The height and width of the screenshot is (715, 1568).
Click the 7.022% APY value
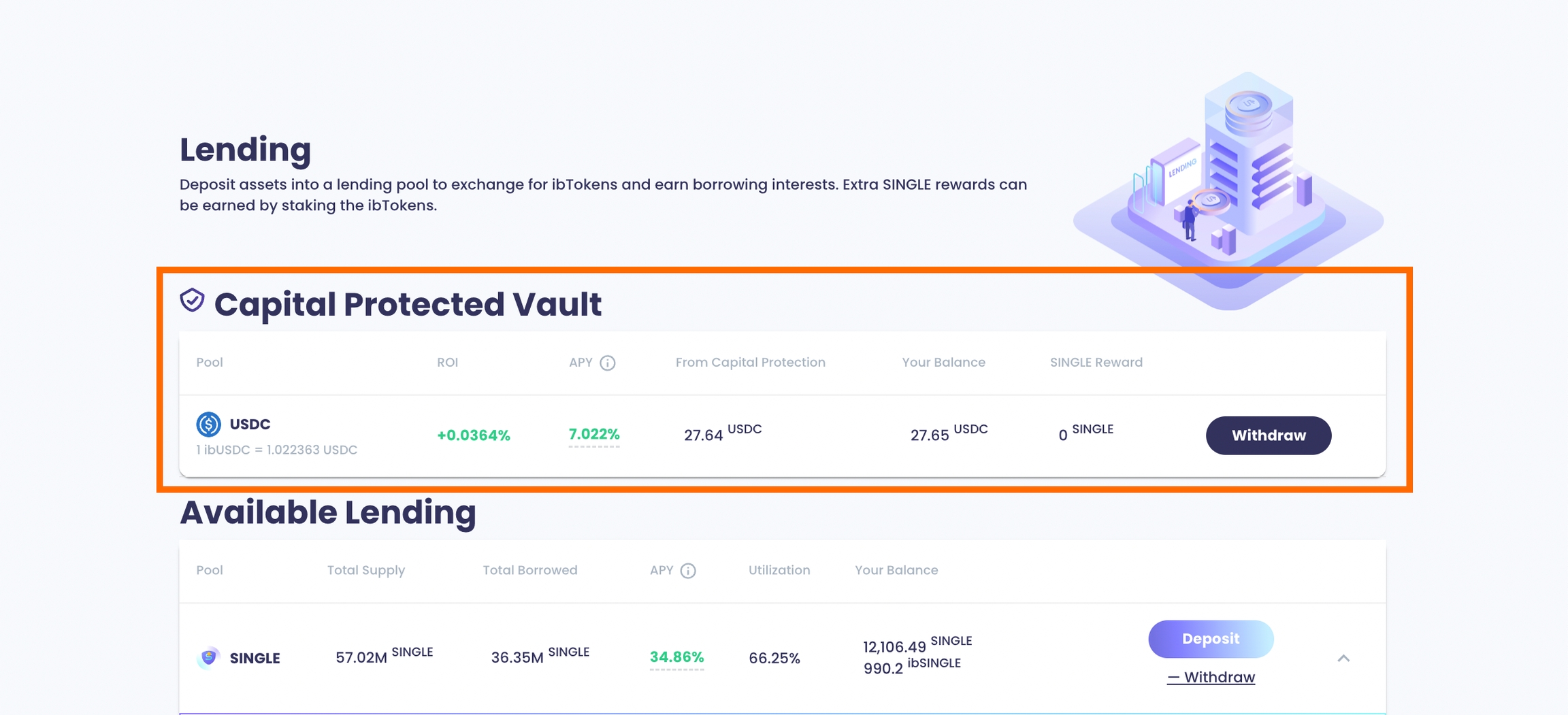pyautogui.click(x=594, y=434)
